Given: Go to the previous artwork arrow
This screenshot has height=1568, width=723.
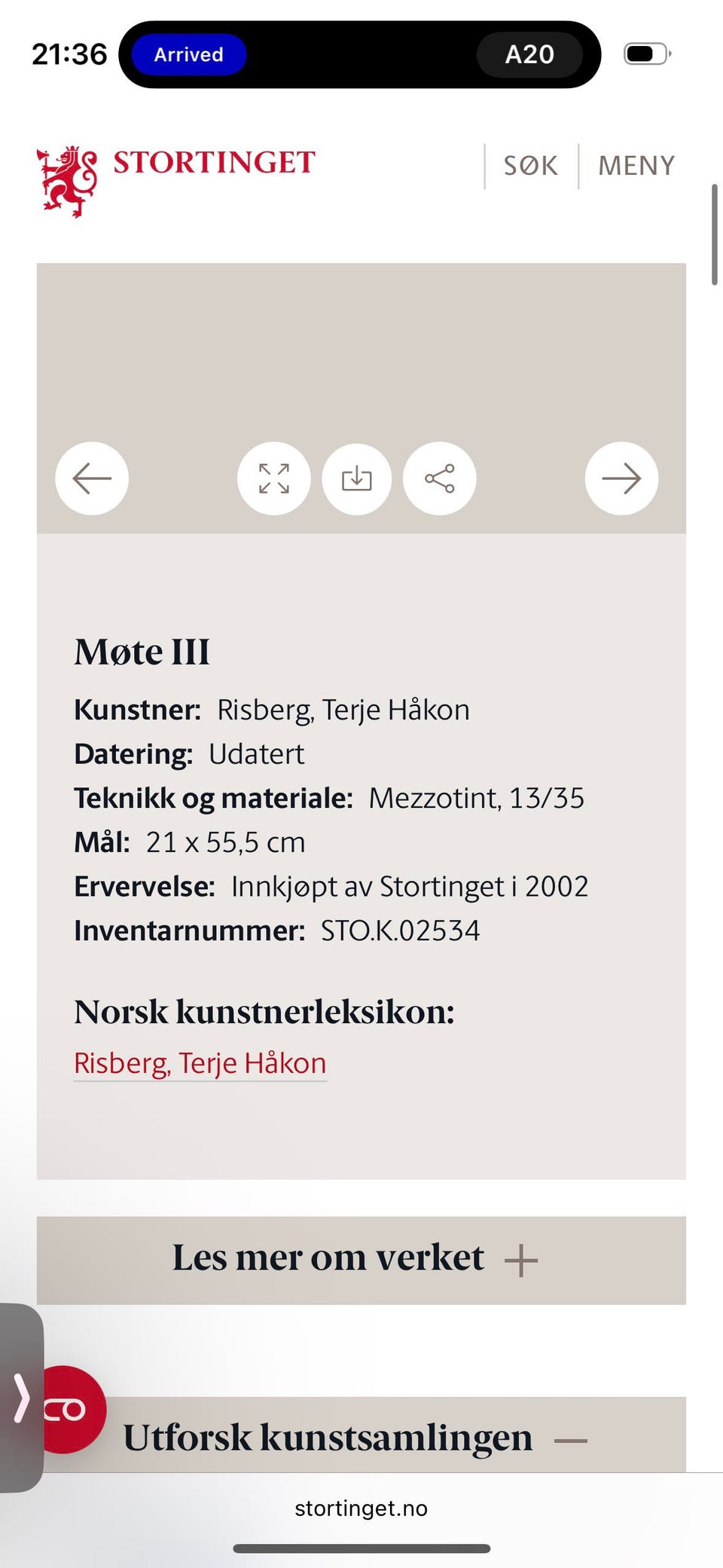Looking at the screenshot, I should click(x=92, y=478).
